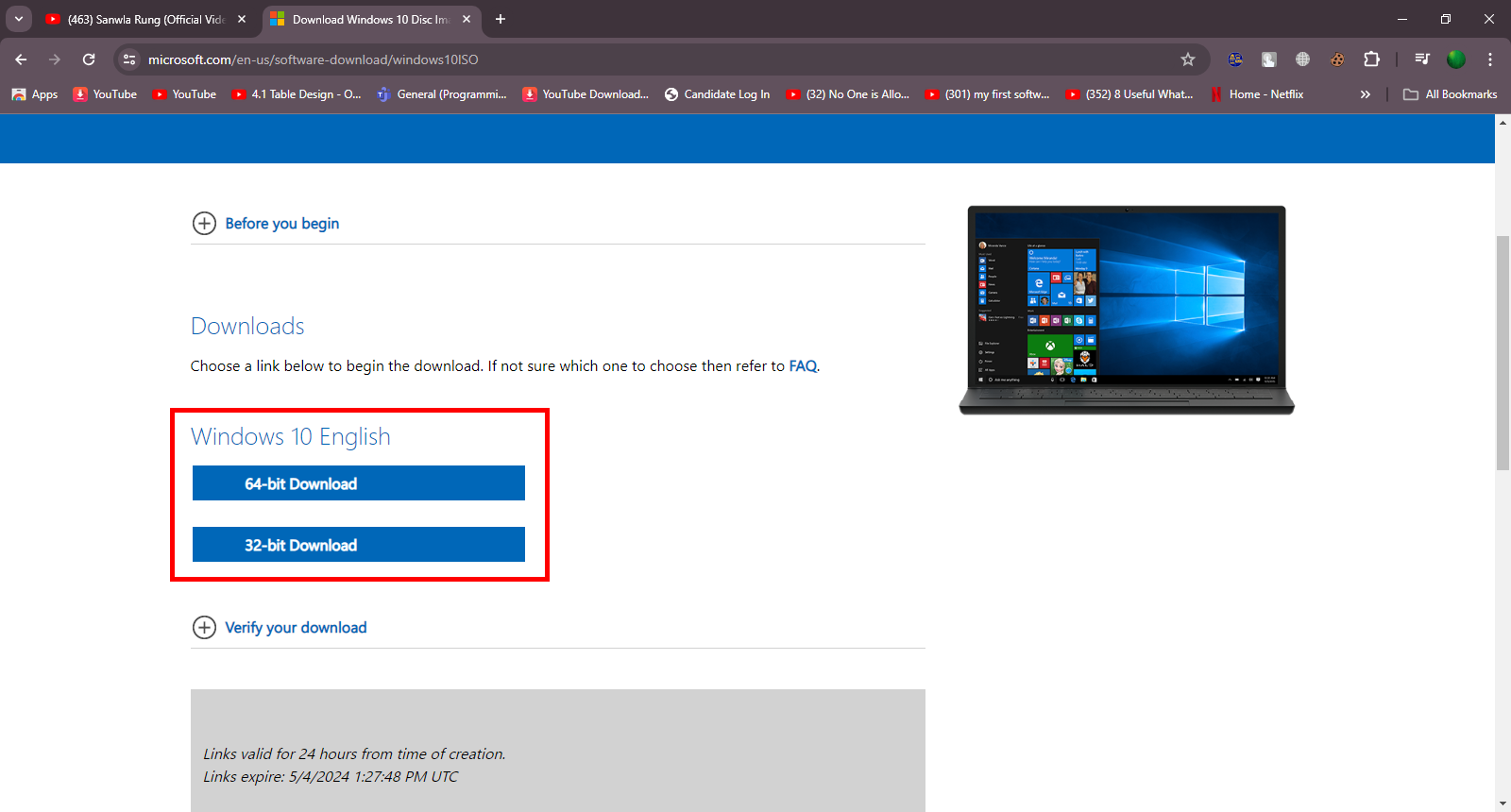Click the 'Links expire: 5/4/2024' text

(331, 776)
